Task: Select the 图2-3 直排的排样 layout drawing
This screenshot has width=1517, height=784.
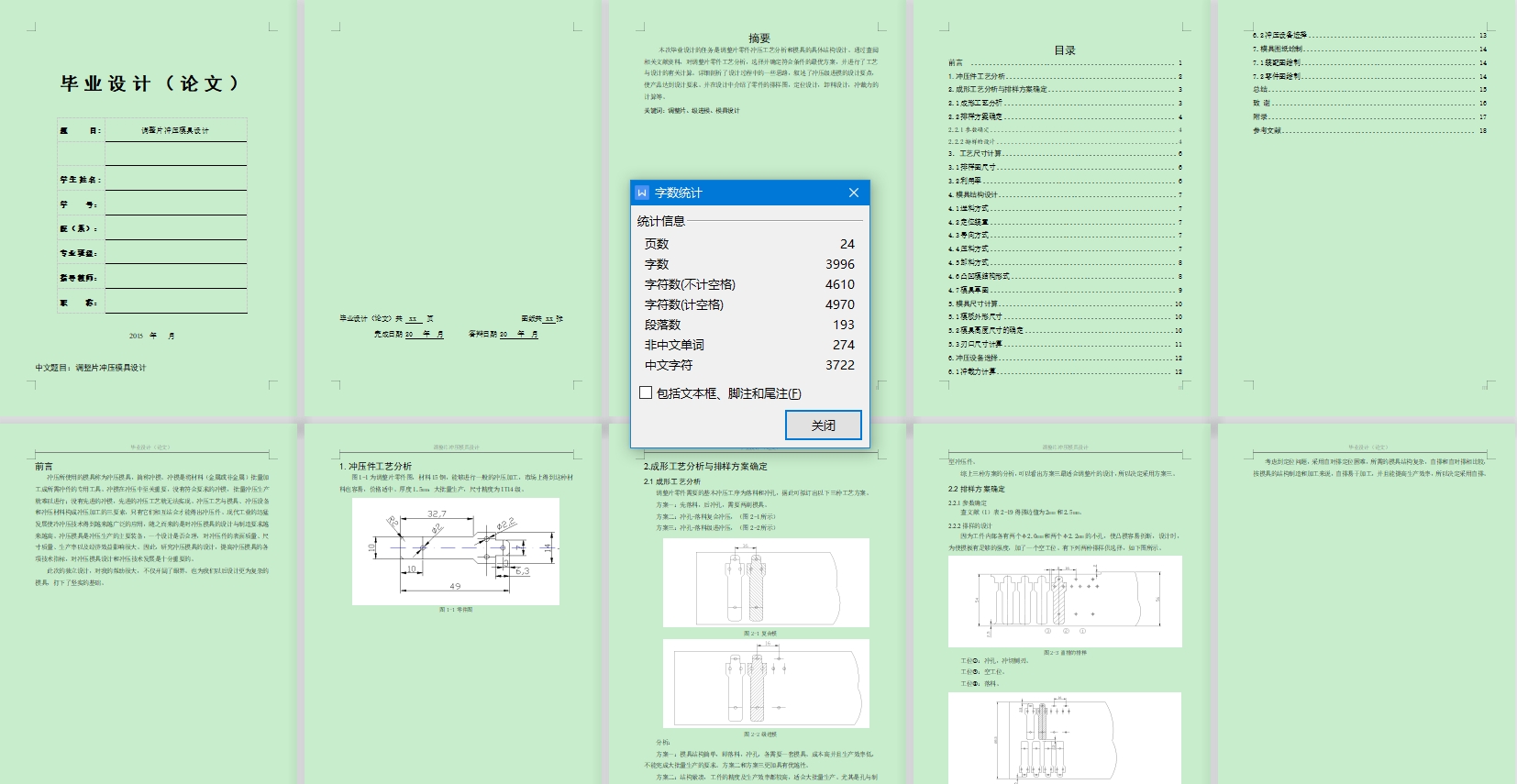Action: pyautogui.click(x=1065, y=602)
